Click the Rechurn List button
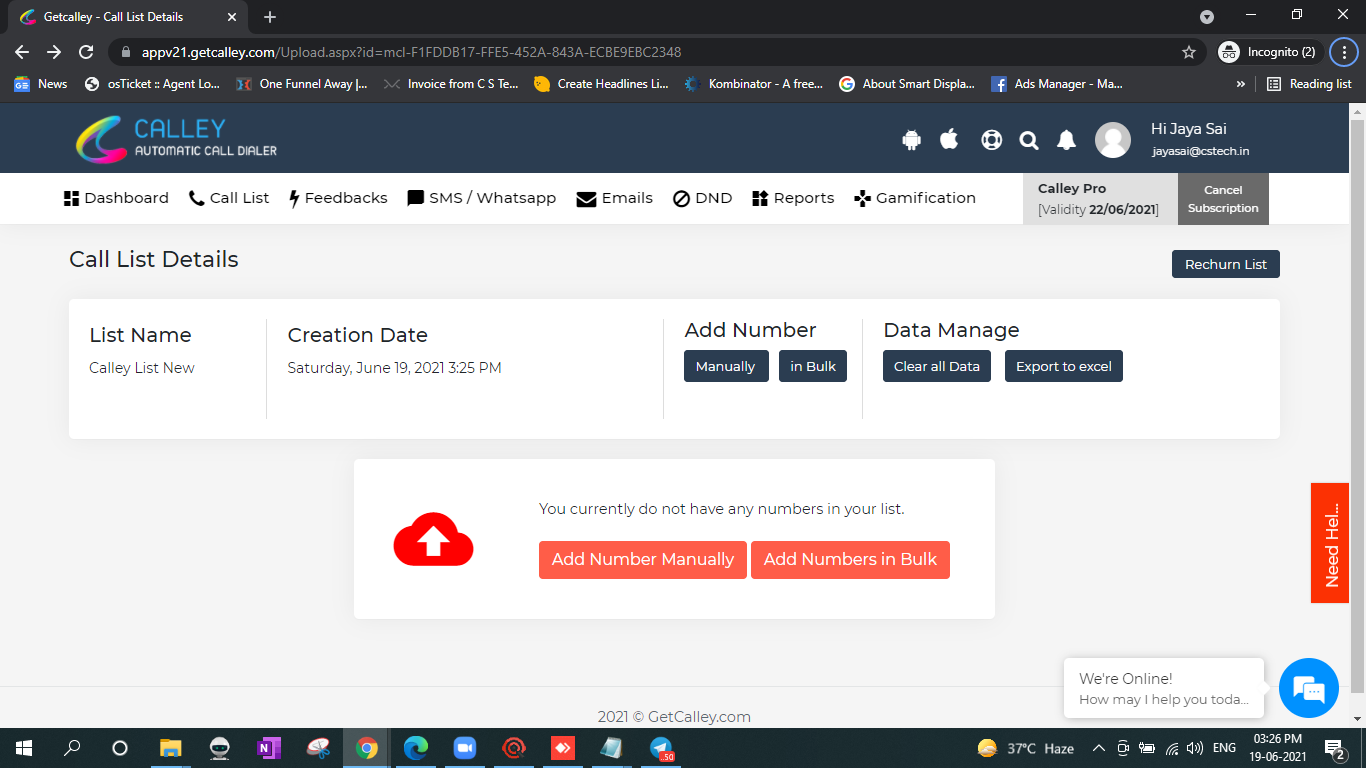The width and height of the screenshot is (1366, 768). click(1225, 264)
